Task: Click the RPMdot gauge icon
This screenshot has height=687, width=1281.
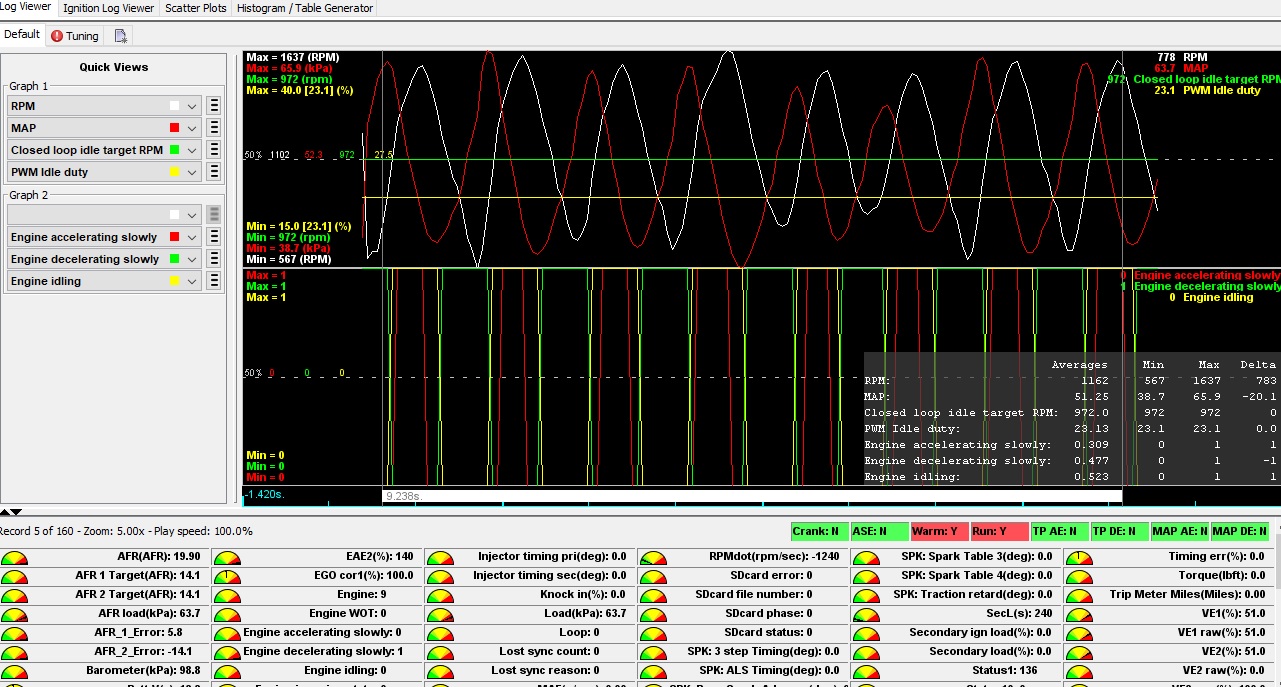Action: click(652, 557)
